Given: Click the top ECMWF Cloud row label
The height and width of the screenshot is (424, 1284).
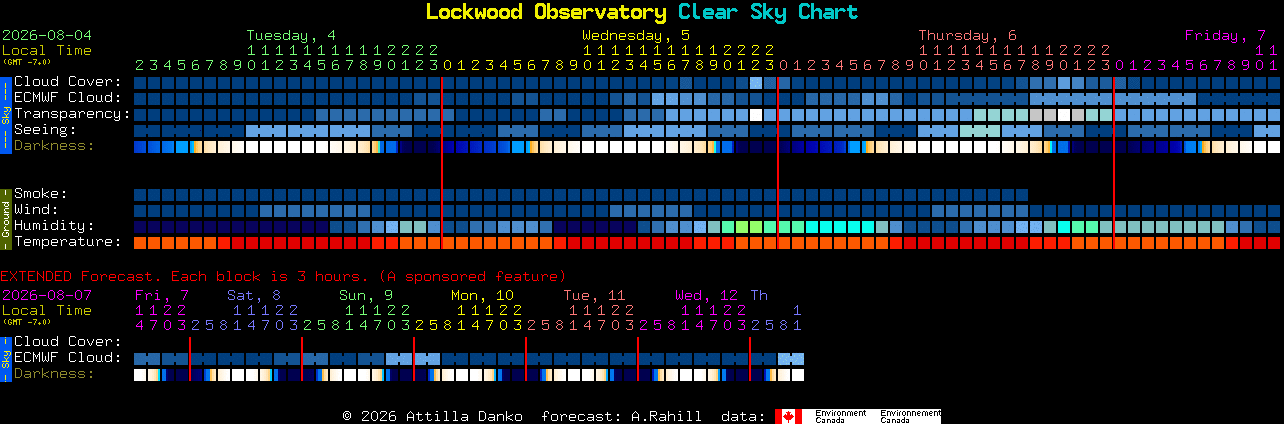Looking at the screenshot, I should [68, 98].
